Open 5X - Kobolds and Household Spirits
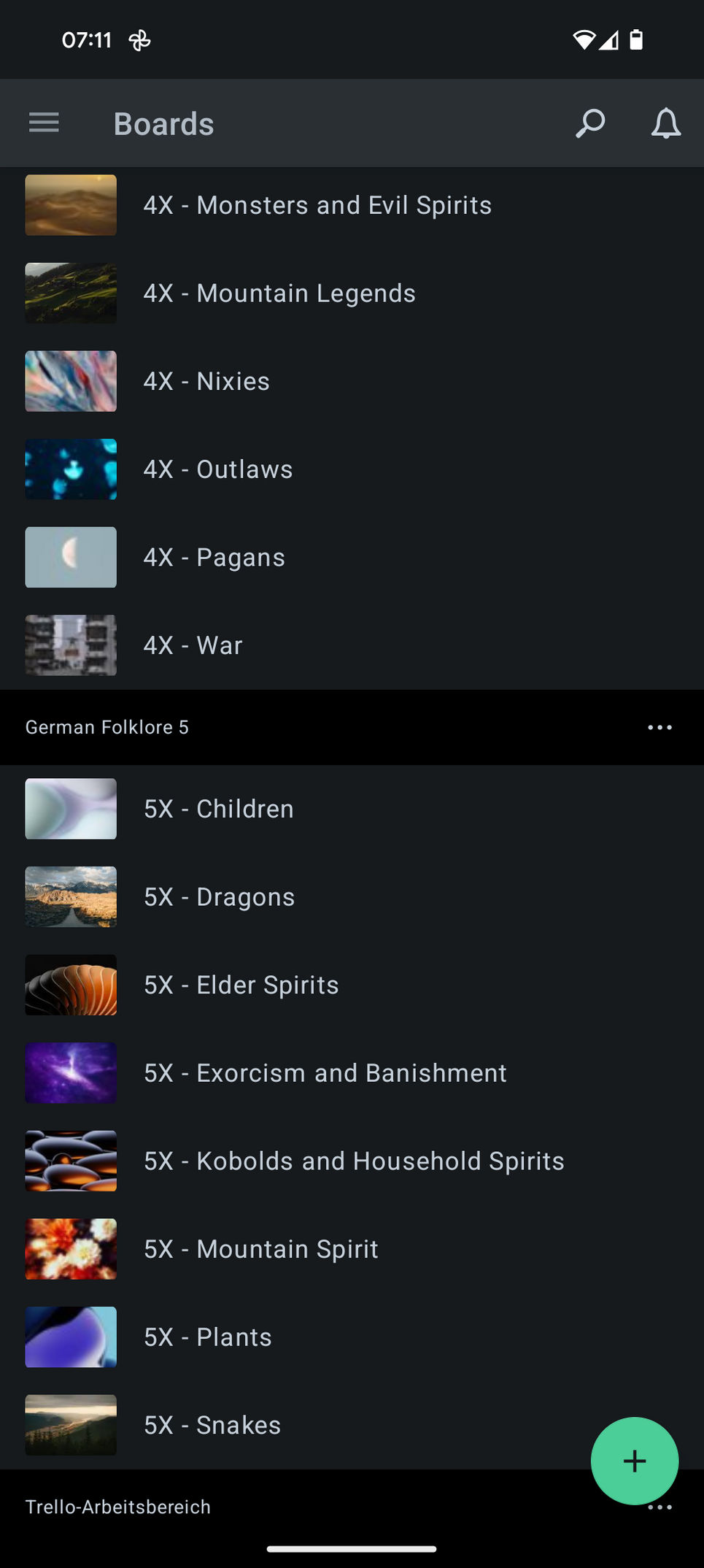Screen dimensions: 704x1568 tap(354, 1161)
